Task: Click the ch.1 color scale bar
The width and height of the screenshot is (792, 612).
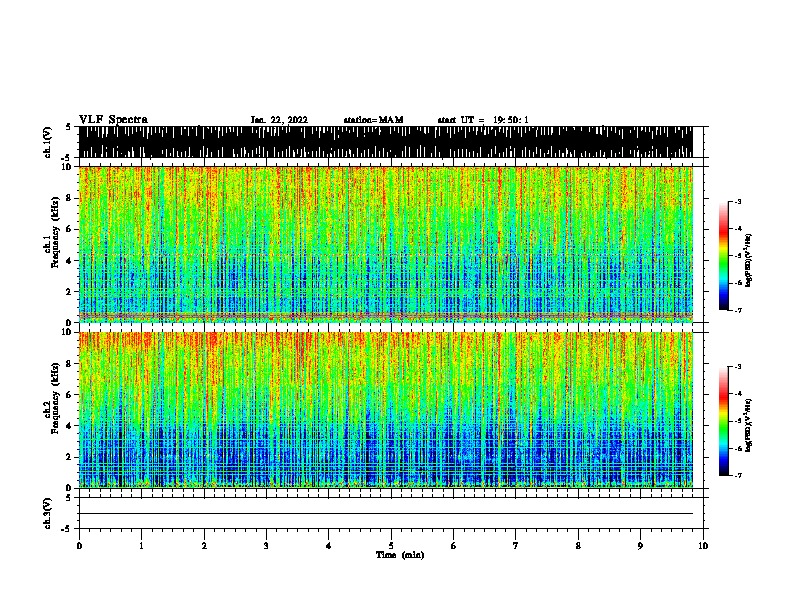Action: 724,256
